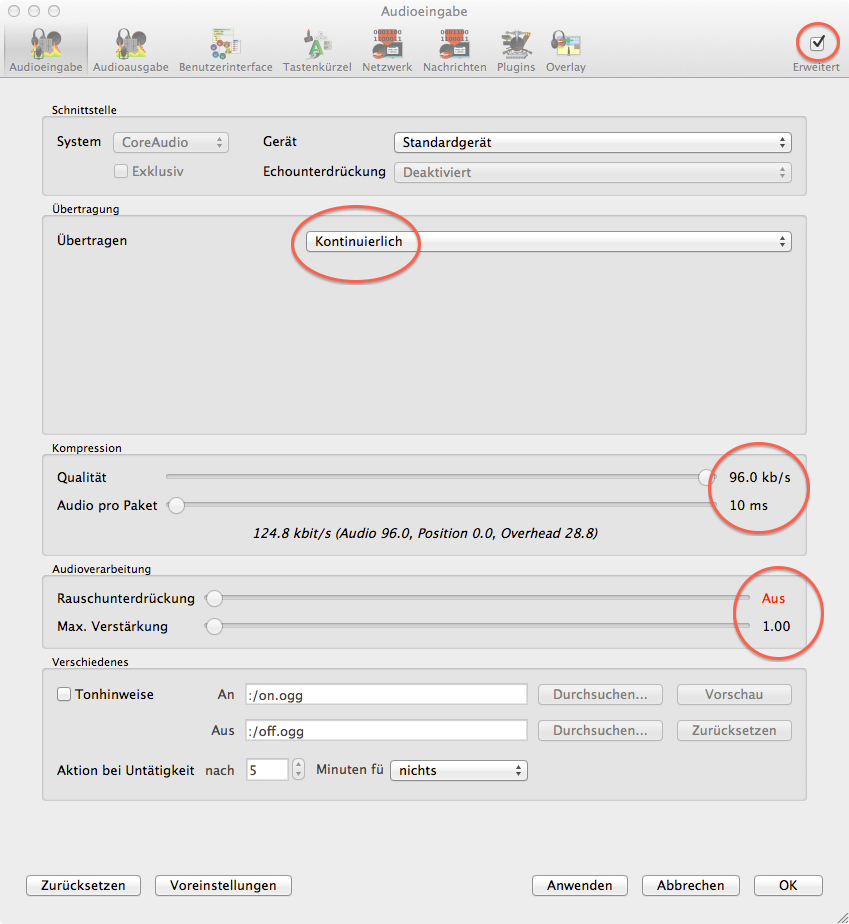This screenshot has width=849, height=924.
Task: Enable the Tonhinweise checkbox
Action: point(64,694)
